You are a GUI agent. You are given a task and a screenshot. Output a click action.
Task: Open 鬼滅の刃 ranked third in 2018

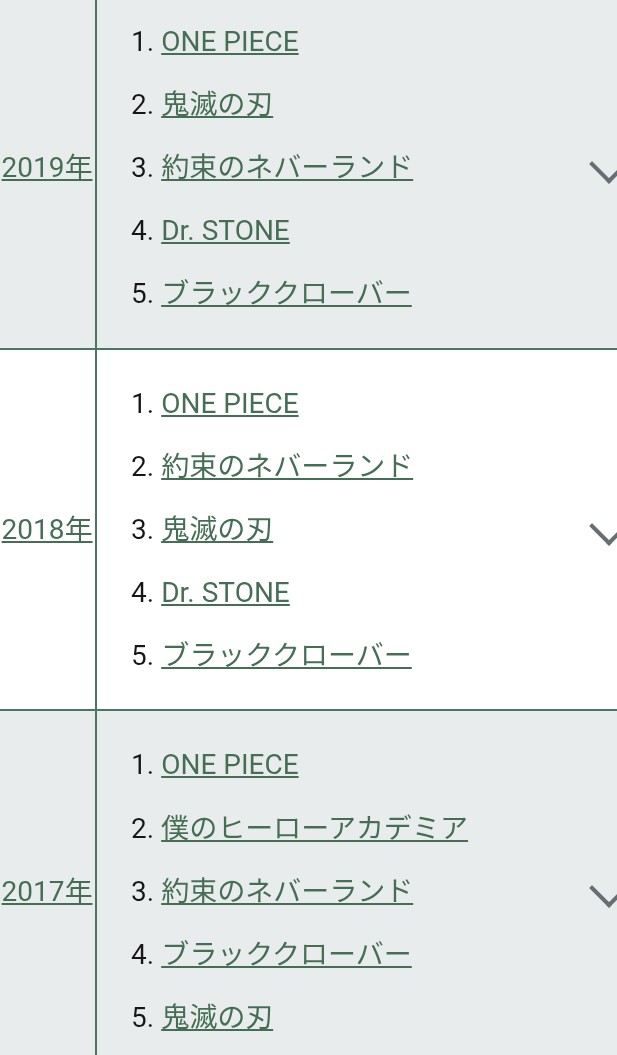tap(217, 530)
